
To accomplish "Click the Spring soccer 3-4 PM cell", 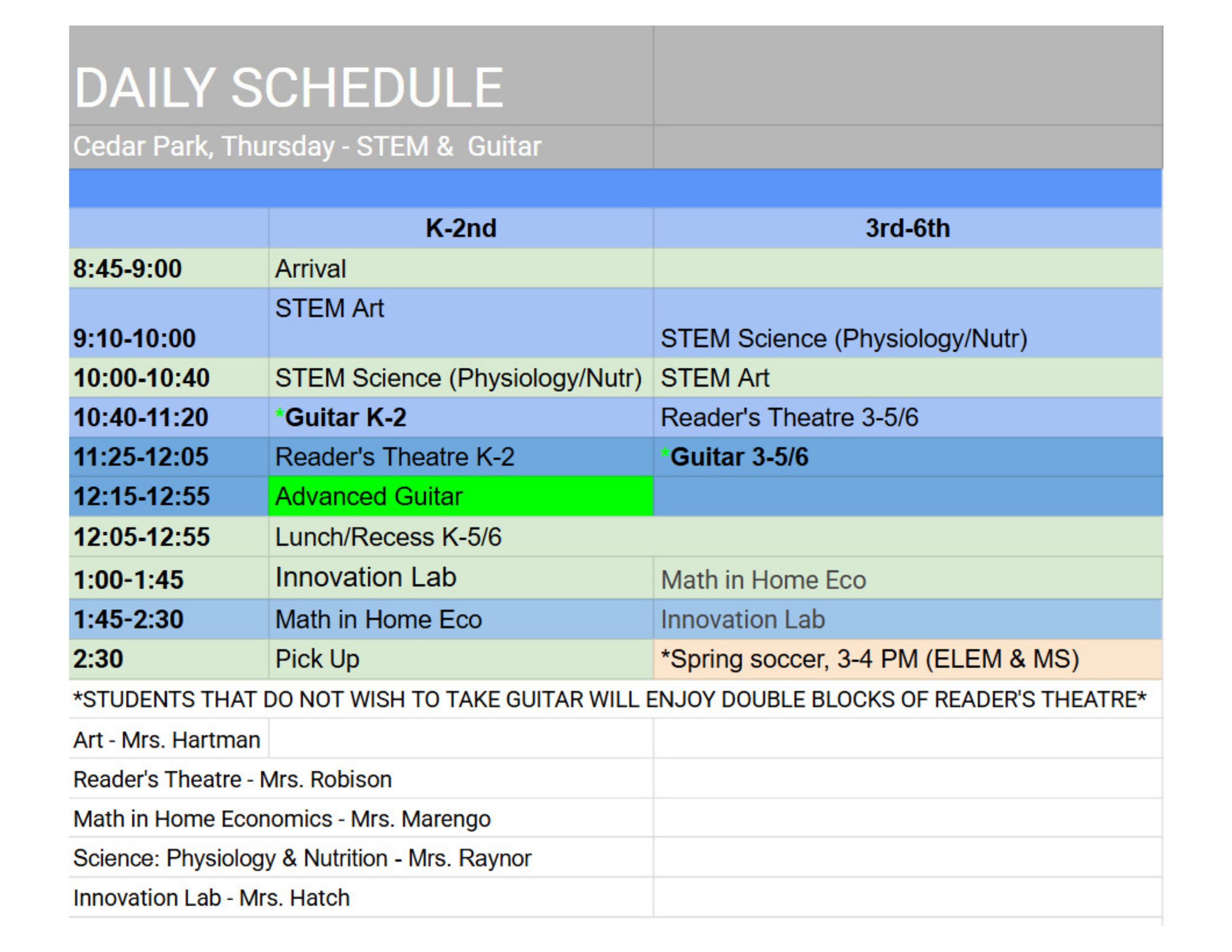I will coord(869,659).
